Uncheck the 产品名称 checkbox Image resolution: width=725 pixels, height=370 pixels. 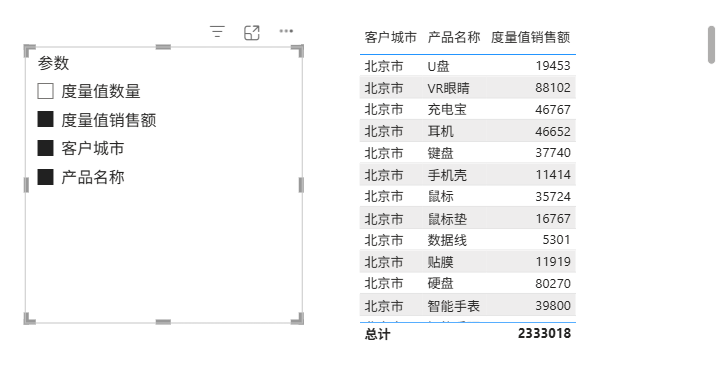[45, 177]
